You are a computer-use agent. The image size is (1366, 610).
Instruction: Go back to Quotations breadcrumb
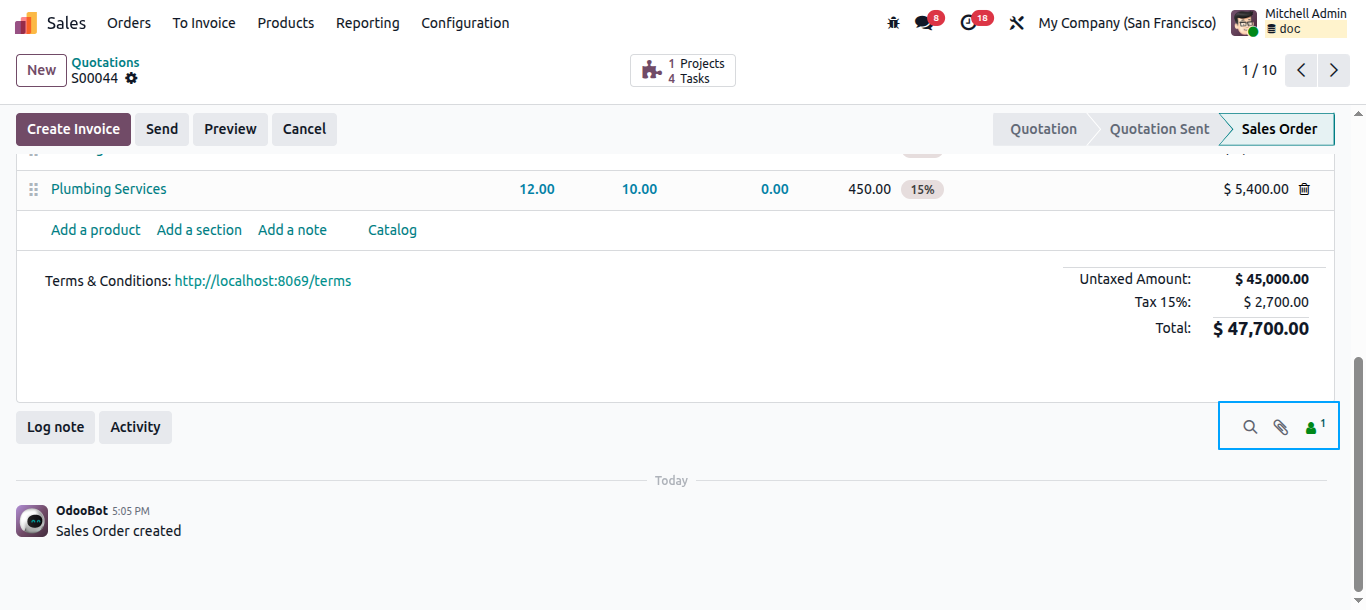[x=105, y=62]
